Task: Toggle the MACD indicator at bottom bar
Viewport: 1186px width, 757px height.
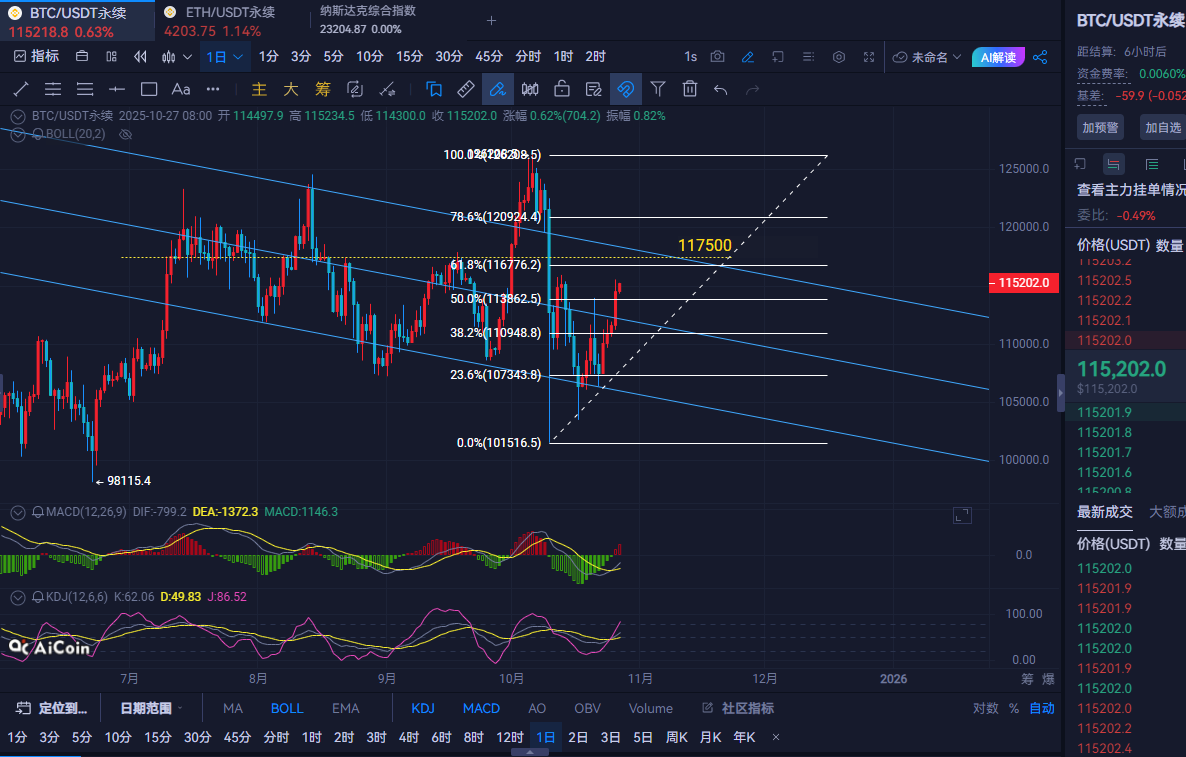Action: [481, 708]
